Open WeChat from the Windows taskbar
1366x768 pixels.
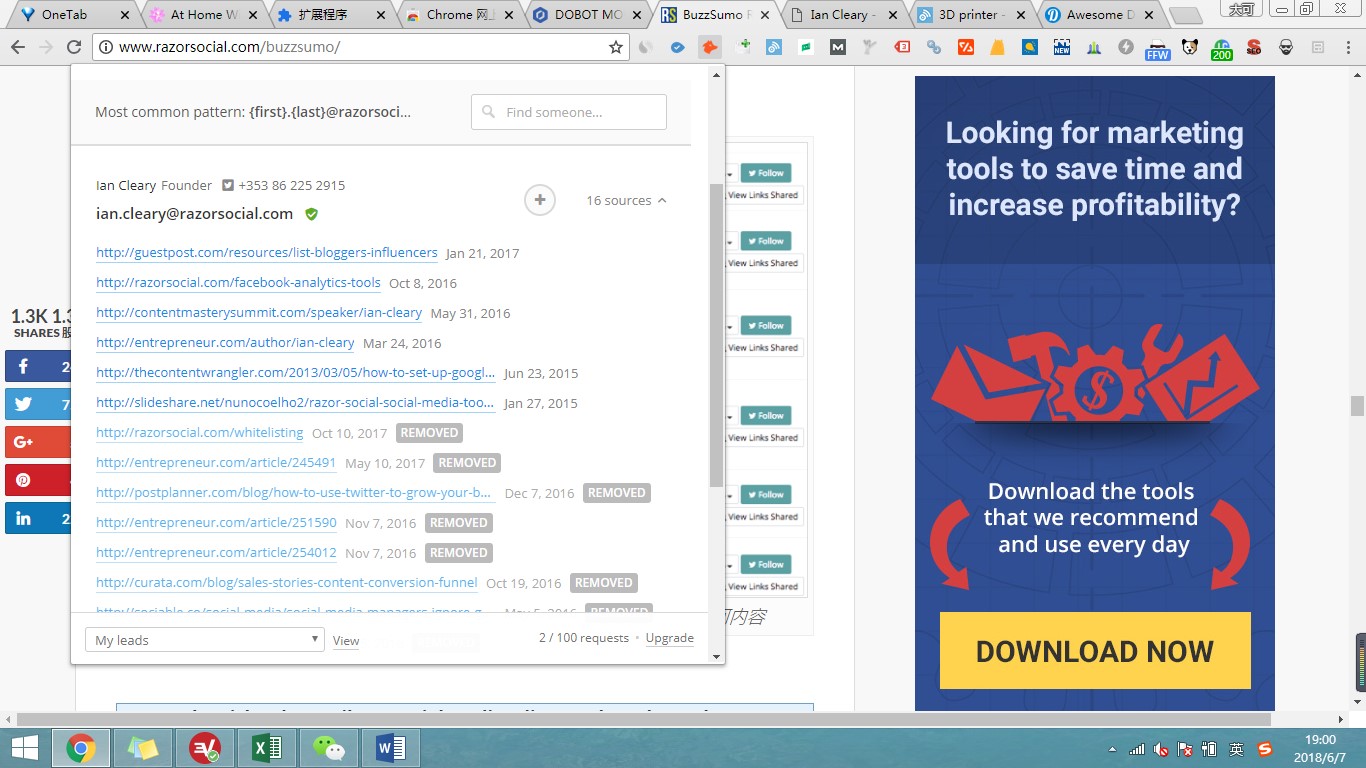coord(328,747)
